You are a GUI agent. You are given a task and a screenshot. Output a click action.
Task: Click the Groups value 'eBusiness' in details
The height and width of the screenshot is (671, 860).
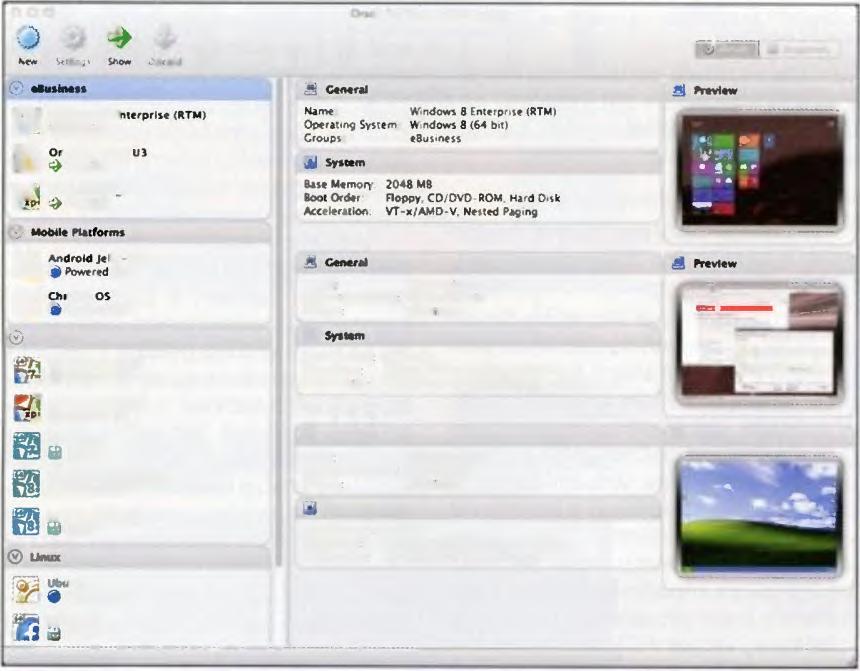coord(435,139)
